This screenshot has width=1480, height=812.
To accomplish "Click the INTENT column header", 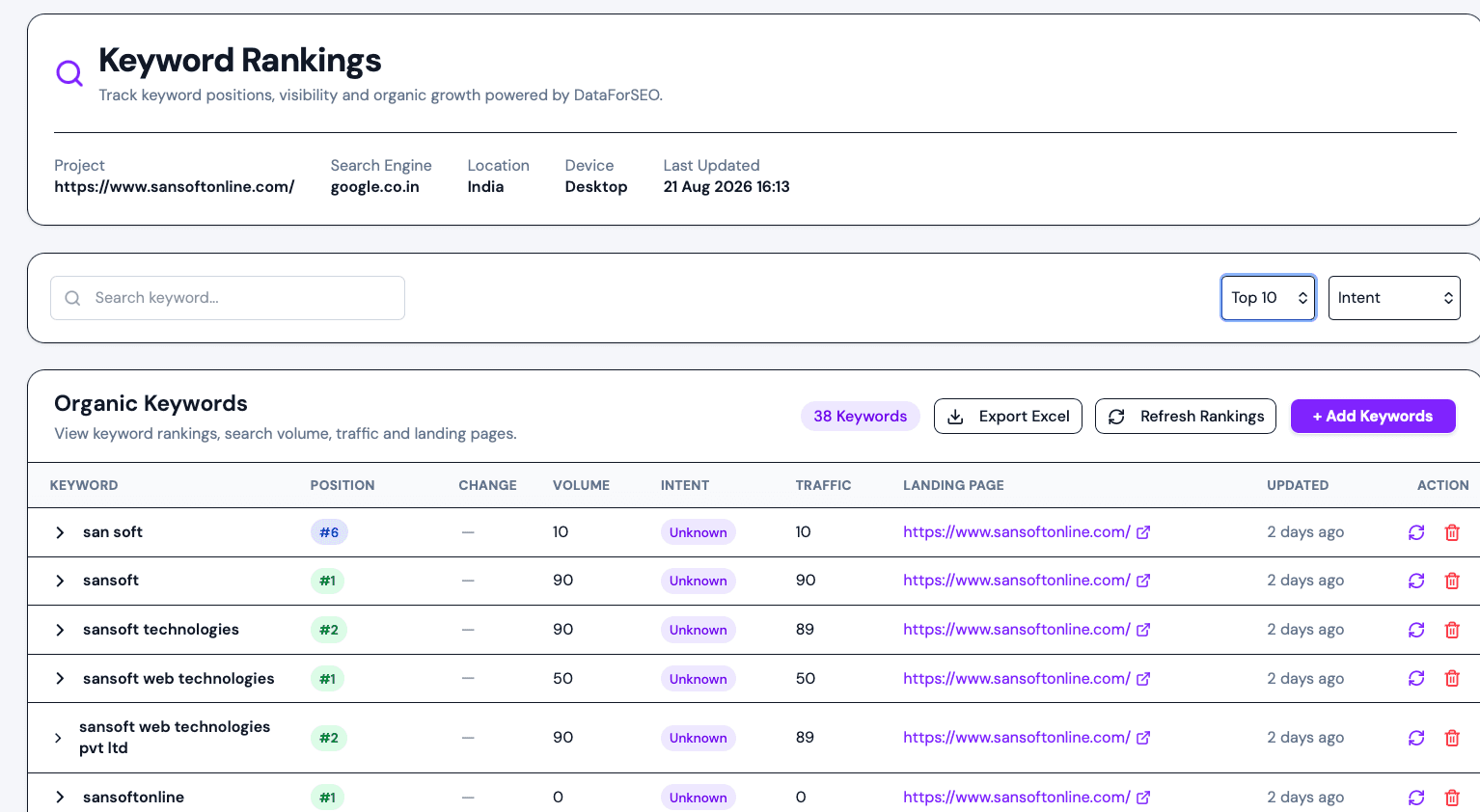I will [685, 485].
